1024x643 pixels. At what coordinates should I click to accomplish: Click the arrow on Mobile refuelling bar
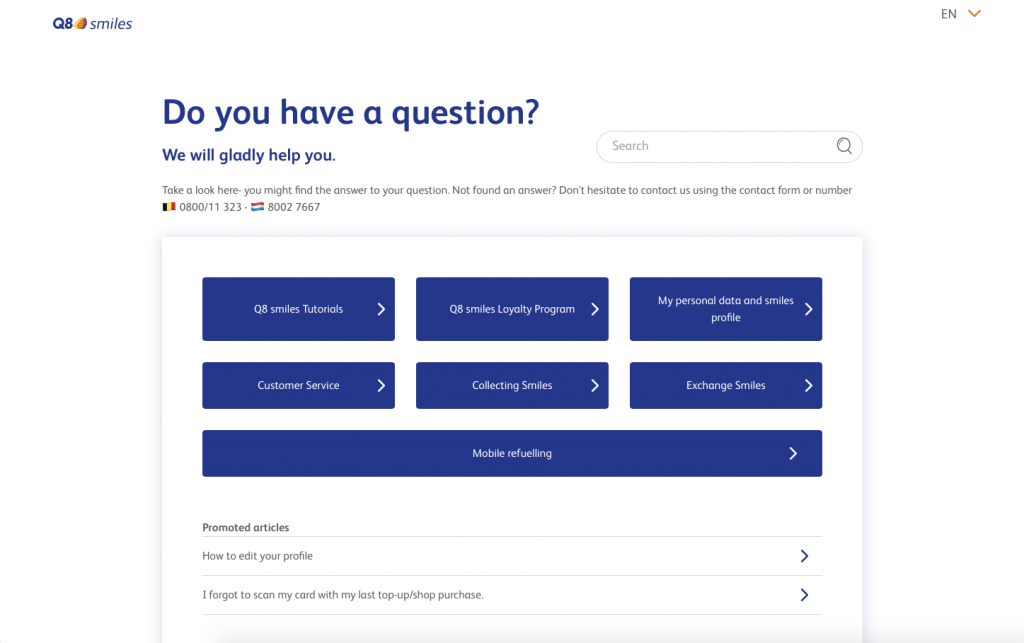(793, 453)
